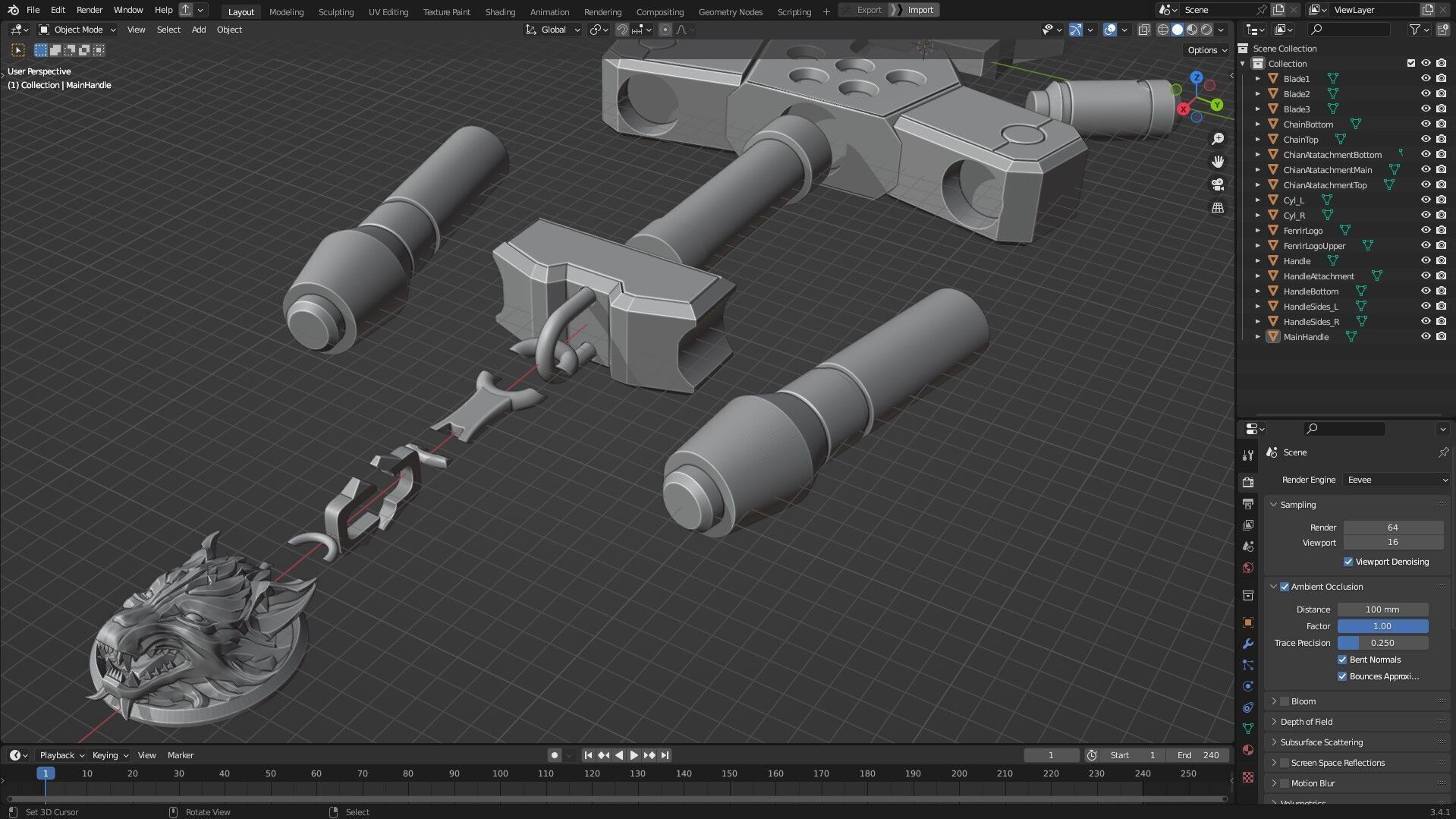This screenshot has height=819, width=1456.
Task: Toggle X-ray display icon
Action: 1144,30
